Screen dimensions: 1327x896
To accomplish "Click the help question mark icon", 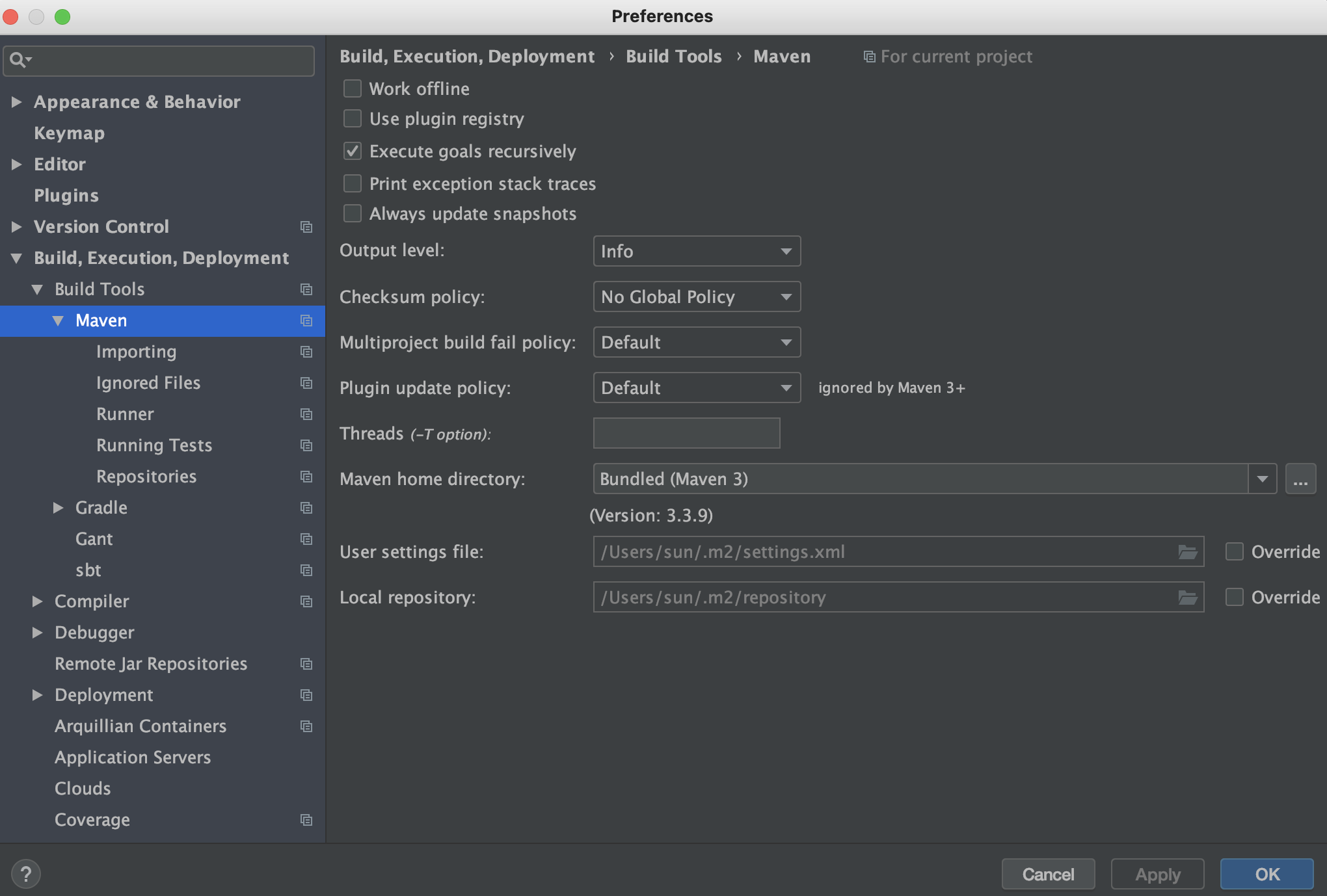I will [x=26, y=874].
